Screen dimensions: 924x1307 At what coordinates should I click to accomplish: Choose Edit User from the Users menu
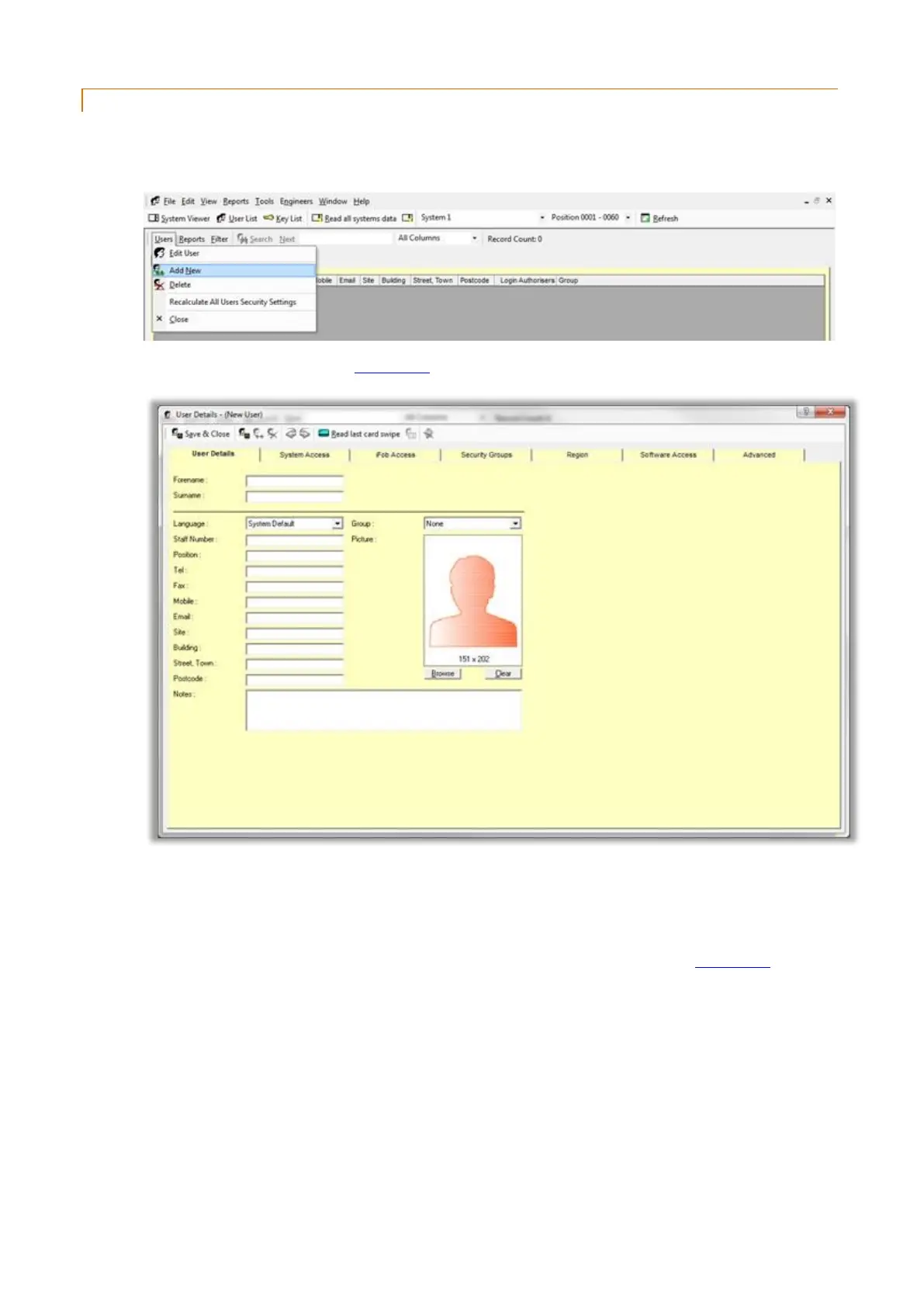click(x=234, y=253)
